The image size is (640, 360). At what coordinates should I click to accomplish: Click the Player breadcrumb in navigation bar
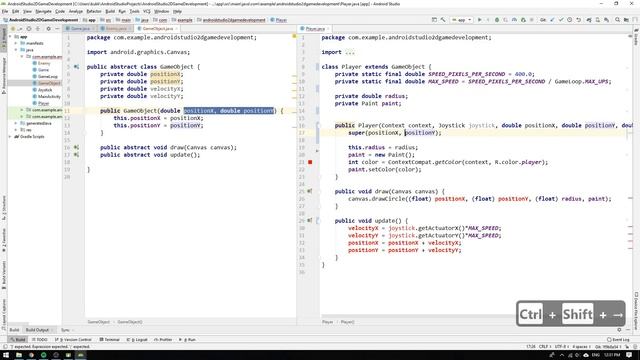[278, 20]
